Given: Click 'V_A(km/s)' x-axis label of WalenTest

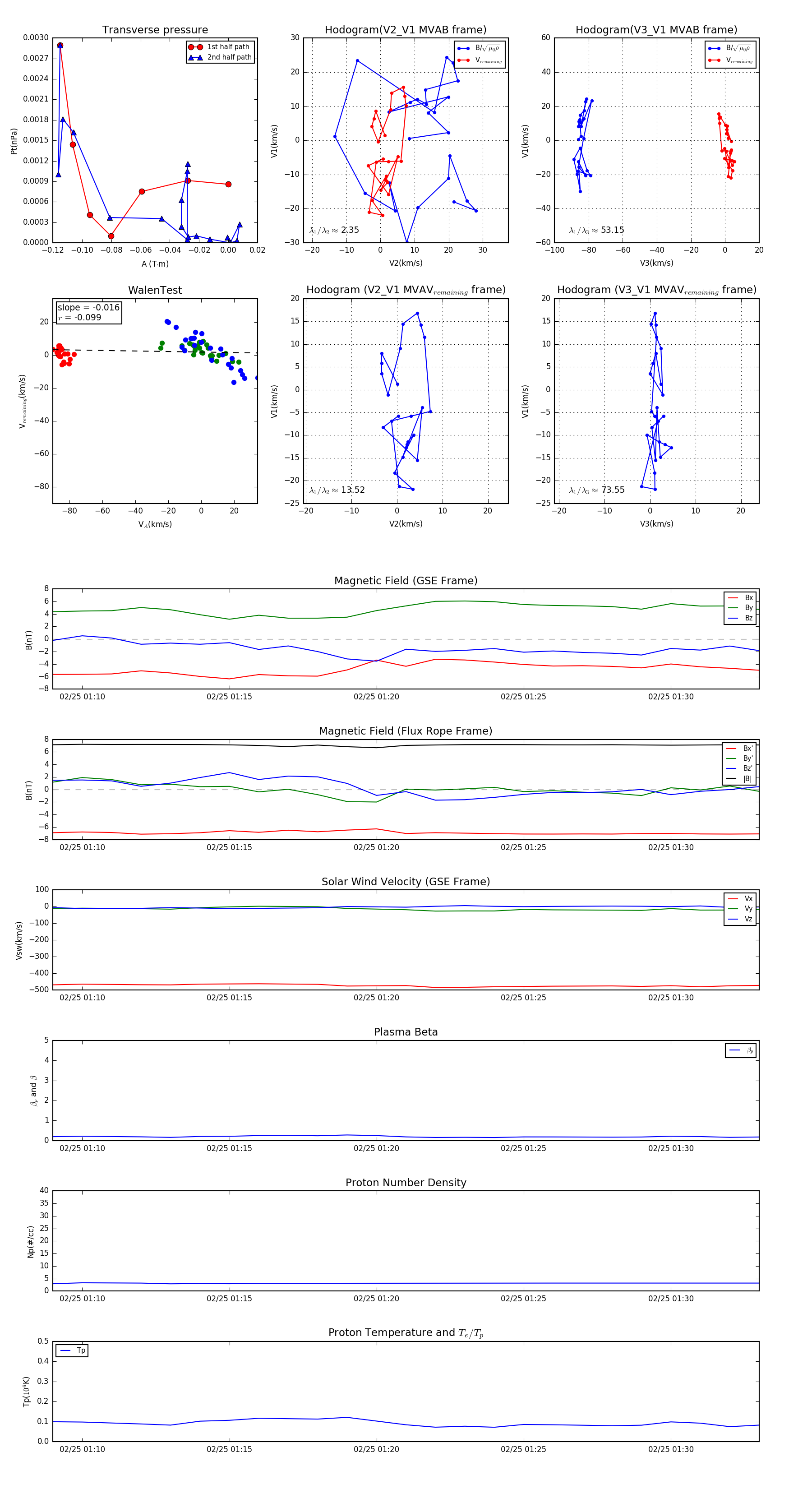Looking at the screenshot, I should pos(155,524).
